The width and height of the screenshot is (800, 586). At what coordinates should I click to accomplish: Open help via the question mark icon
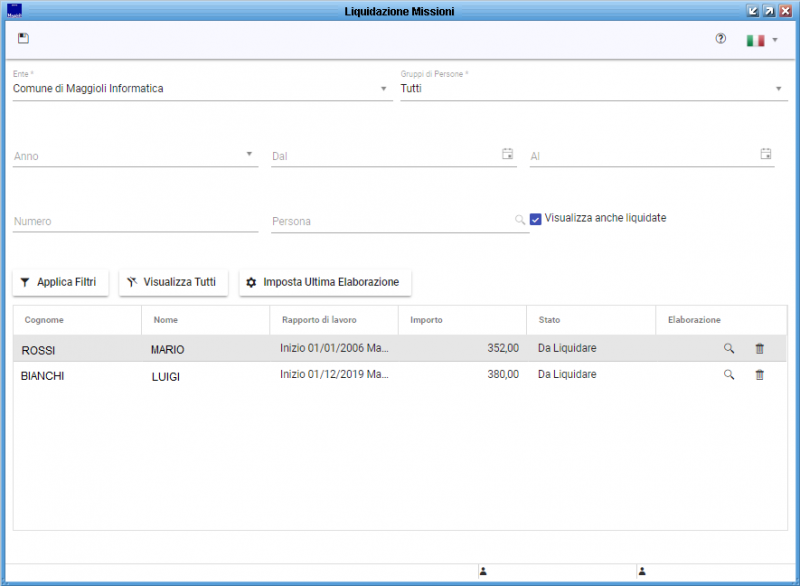pyautogui.click(x=720, y=39)
